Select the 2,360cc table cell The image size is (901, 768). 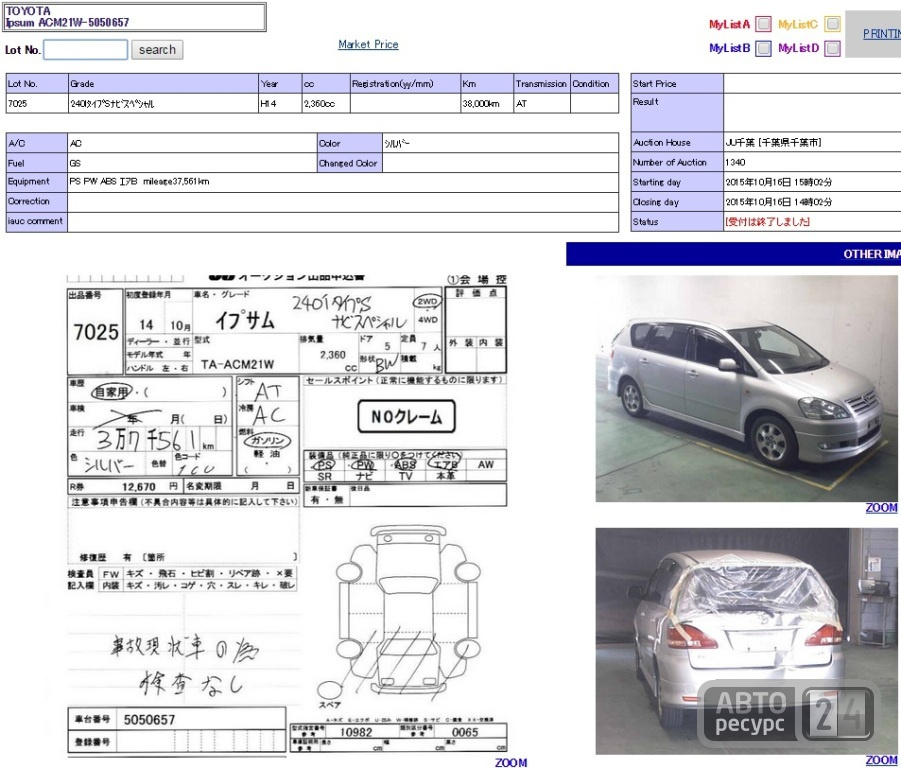[326, 103]
